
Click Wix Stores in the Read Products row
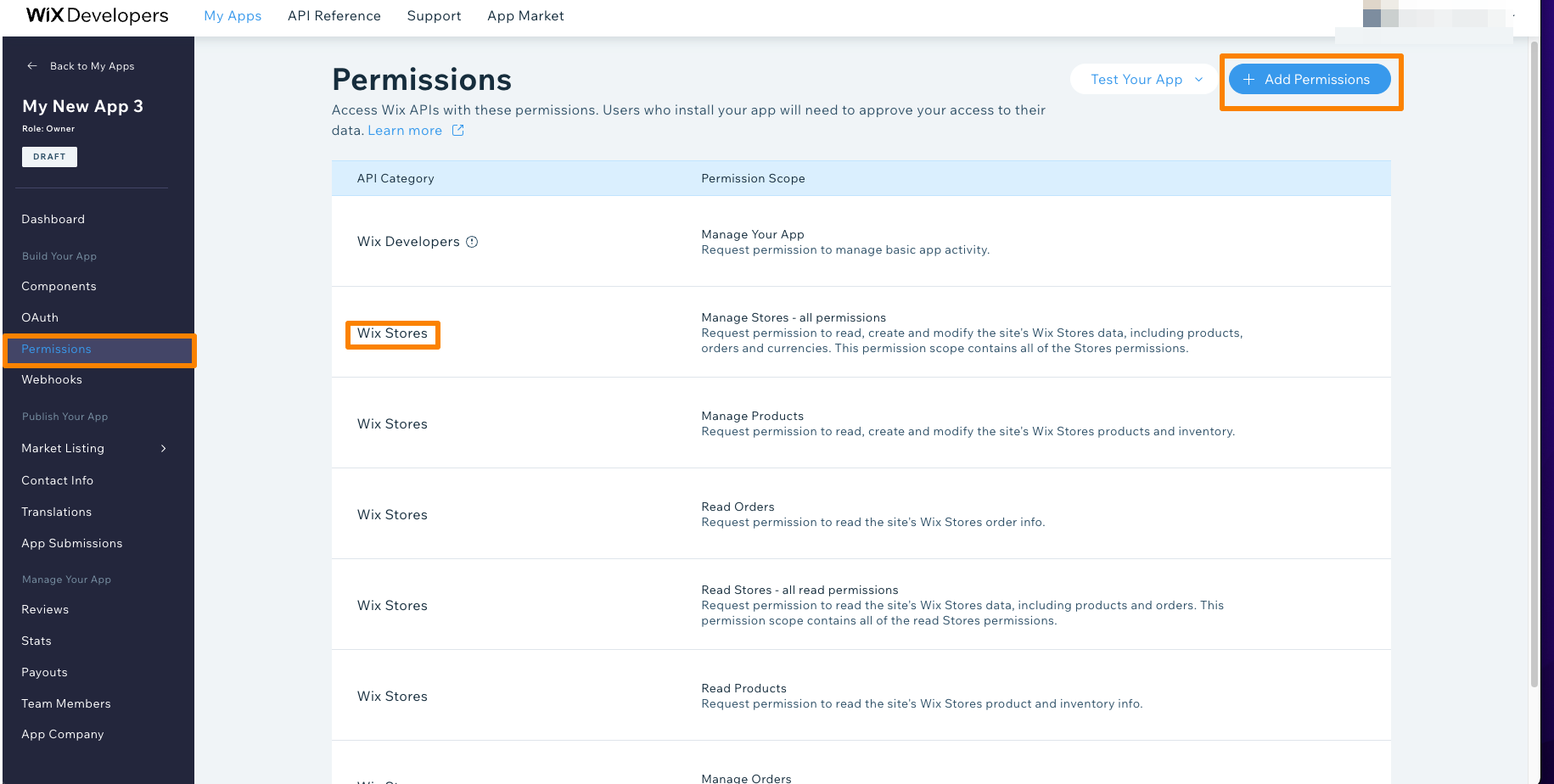(x=392, y=697)
